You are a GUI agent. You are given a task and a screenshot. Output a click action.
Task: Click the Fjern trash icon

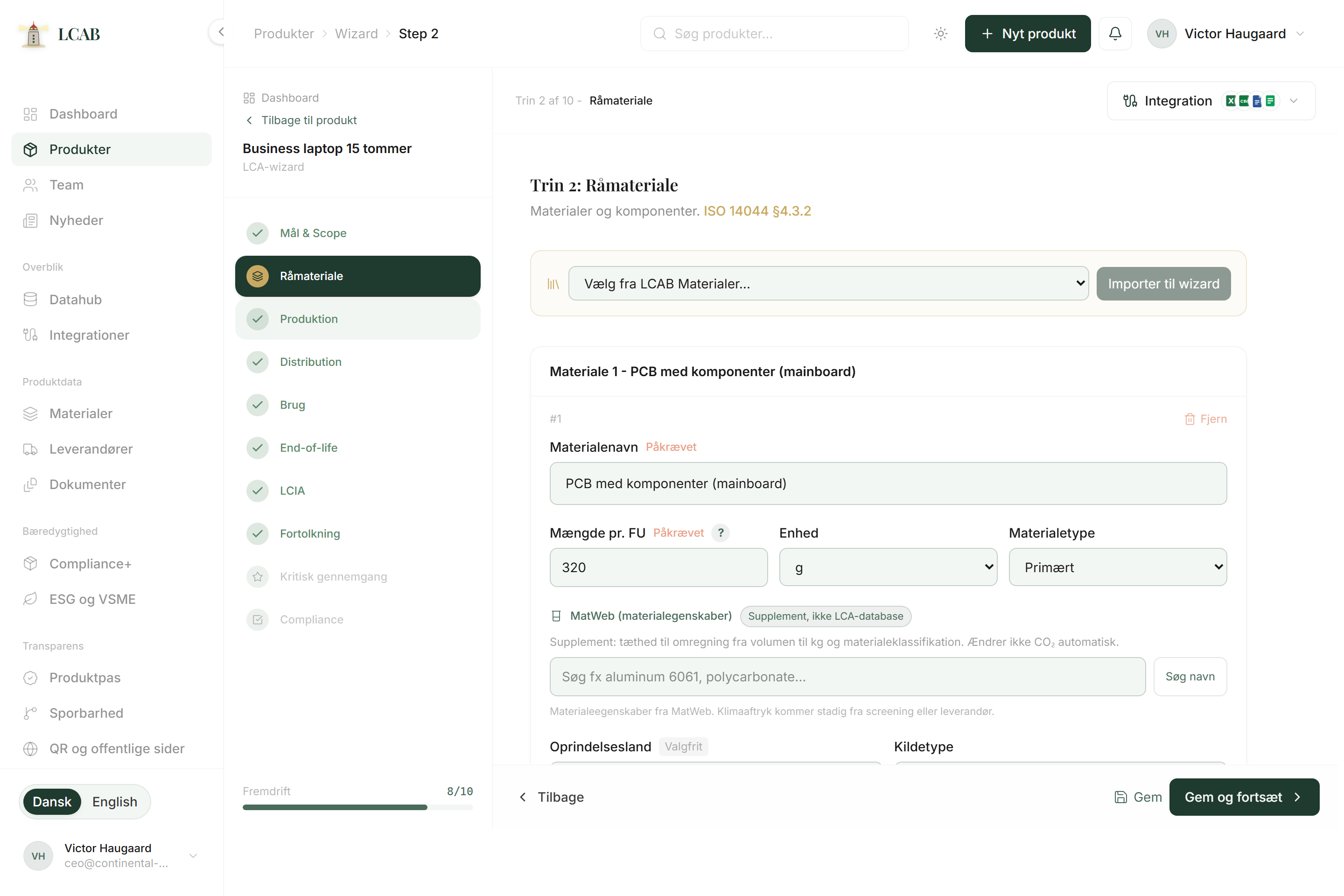click(1190, 419)
